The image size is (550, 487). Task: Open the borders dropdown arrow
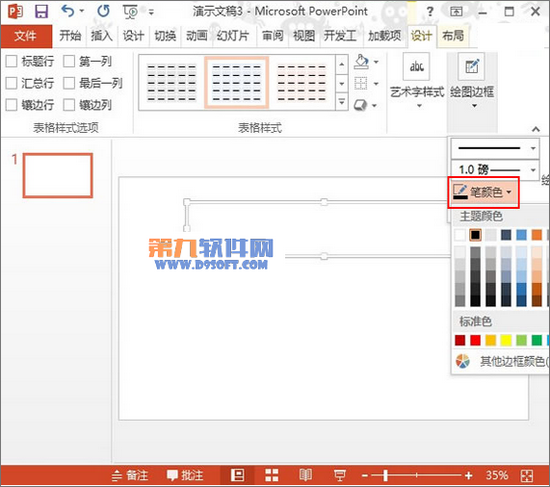[376, 84]
